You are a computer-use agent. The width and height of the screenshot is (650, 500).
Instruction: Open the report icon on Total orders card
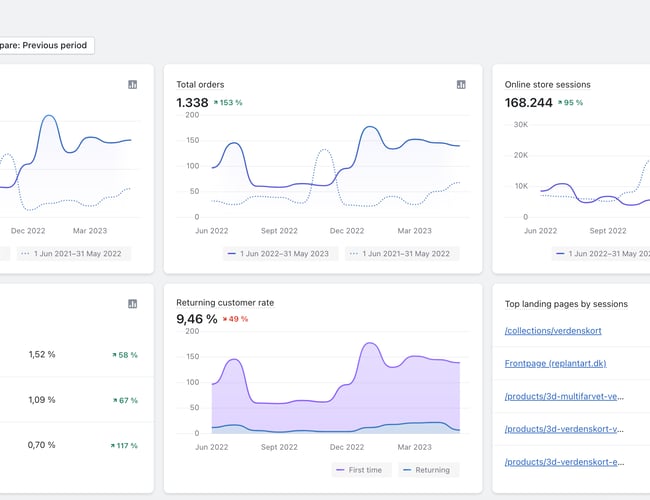pyautogui.click(x=461, y=85)
